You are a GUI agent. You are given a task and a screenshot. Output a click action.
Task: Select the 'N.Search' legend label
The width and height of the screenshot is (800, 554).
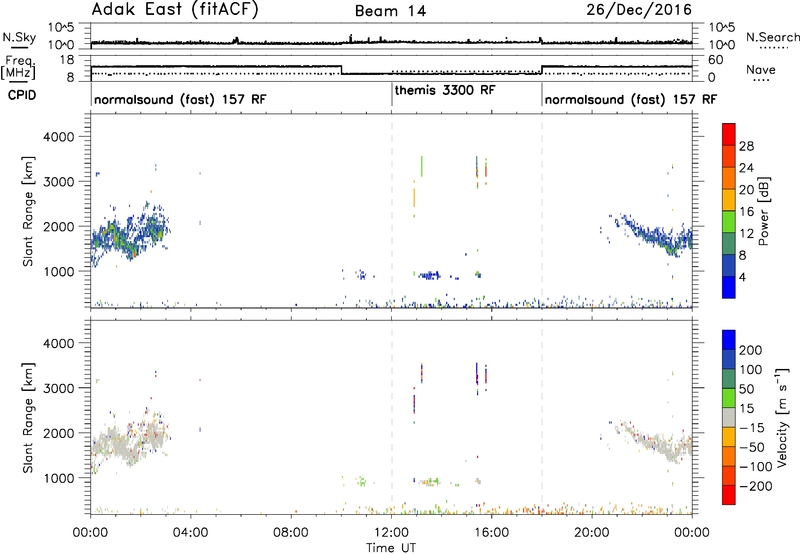click(x=772, y=37)
